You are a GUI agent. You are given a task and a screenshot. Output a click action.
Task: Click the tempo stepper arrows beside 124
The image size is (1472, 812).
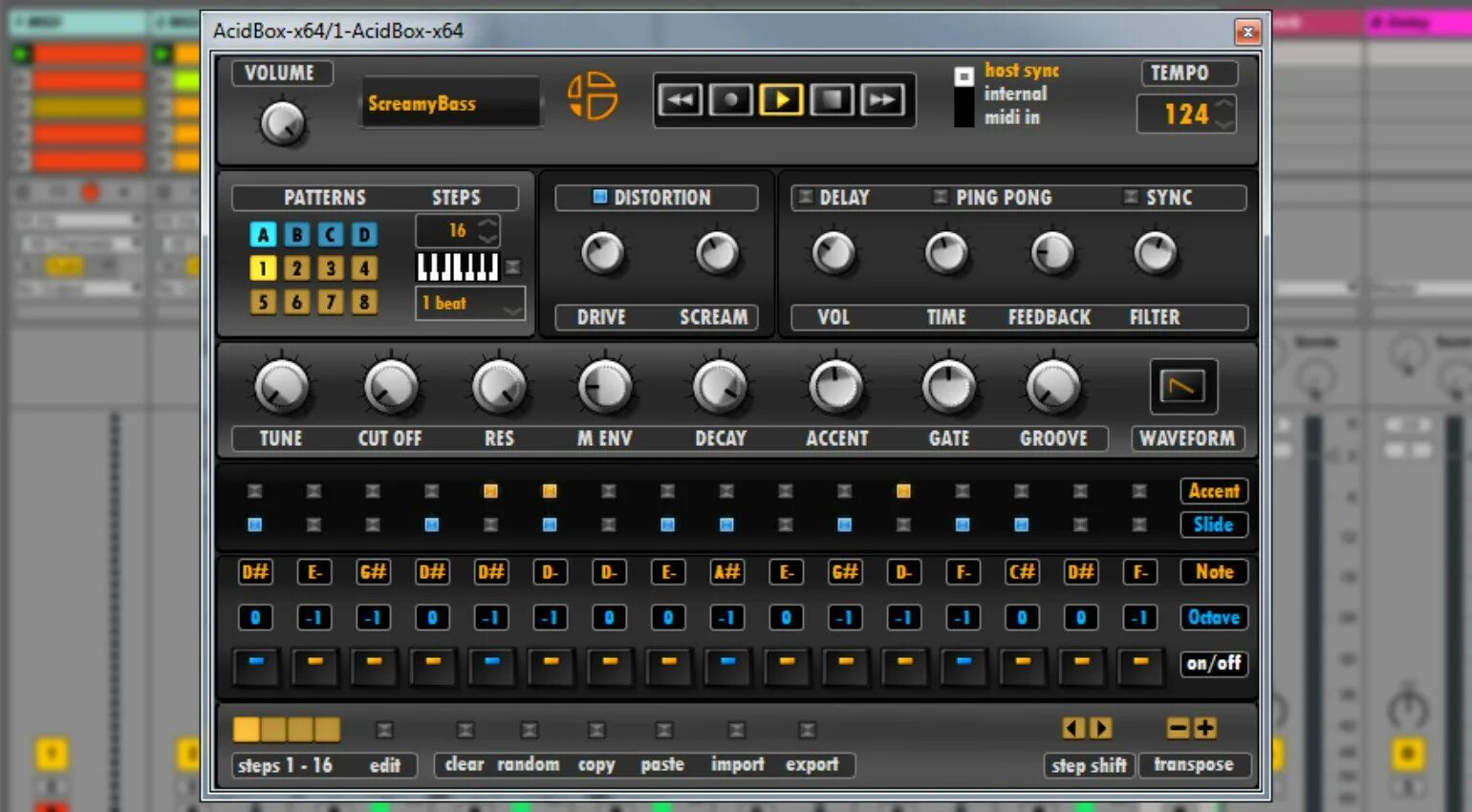1224,115
